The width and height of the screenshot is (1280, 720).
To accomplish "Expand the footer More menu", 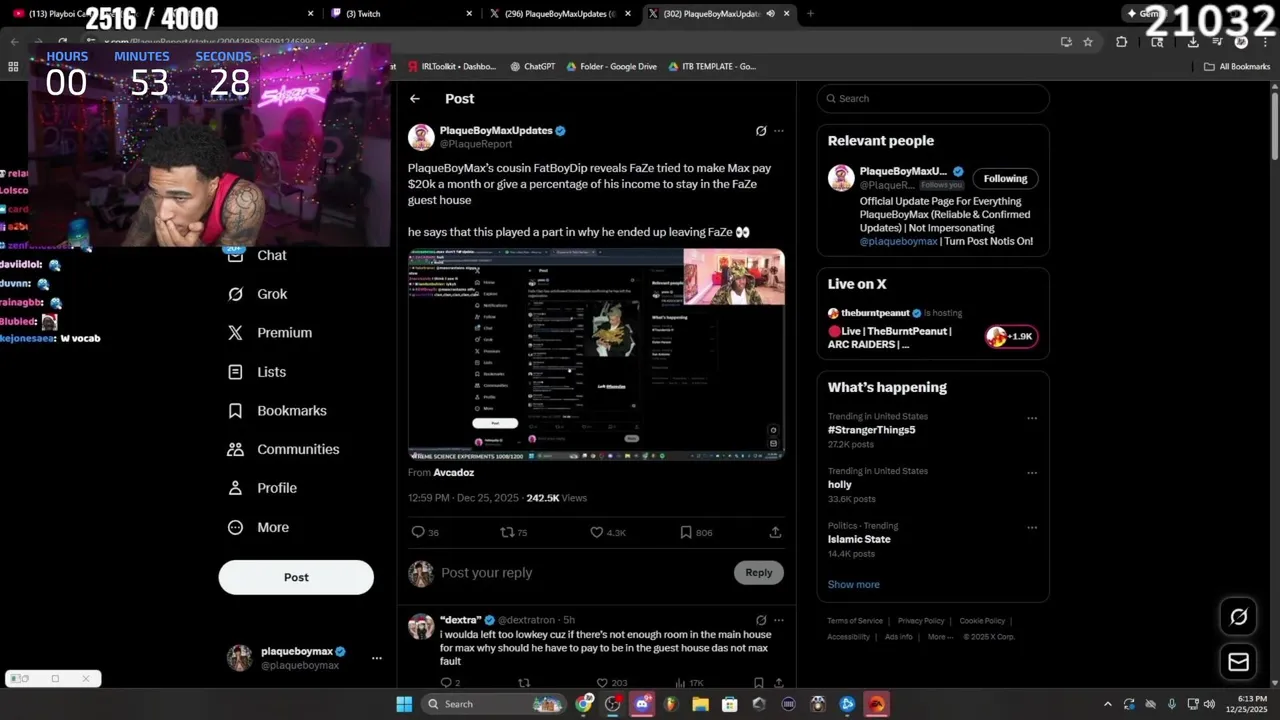I will (939, 637).
